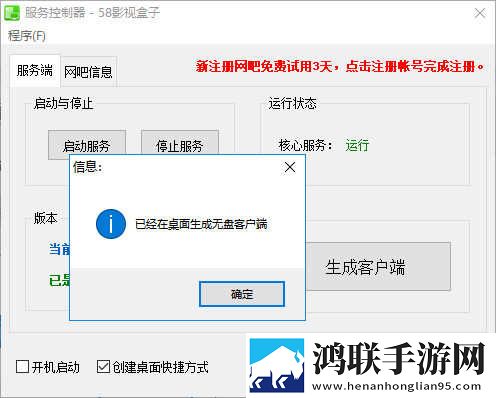Click the blue information icon in the dialog
The height and width of the screenshot is (398, 496).
coord(111,224)
